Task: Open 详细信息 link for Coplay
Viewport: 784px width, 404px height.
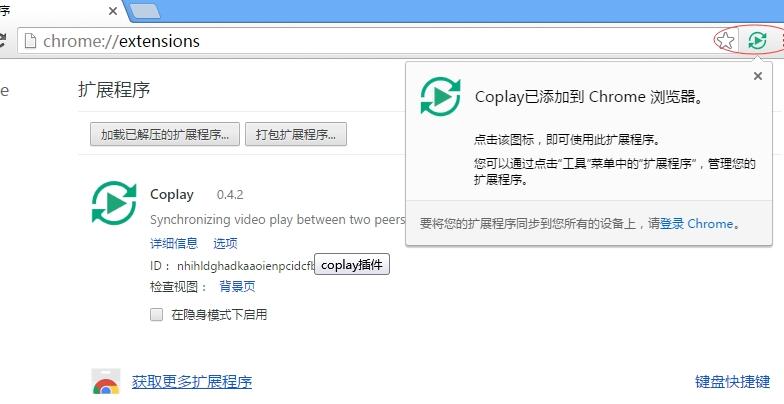Action: 174,244
